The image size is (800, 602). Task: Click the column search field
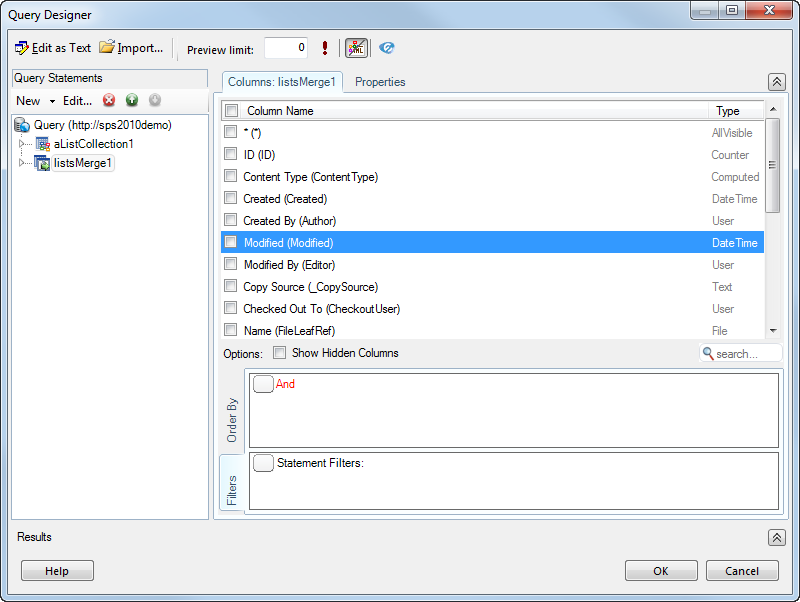746,354
